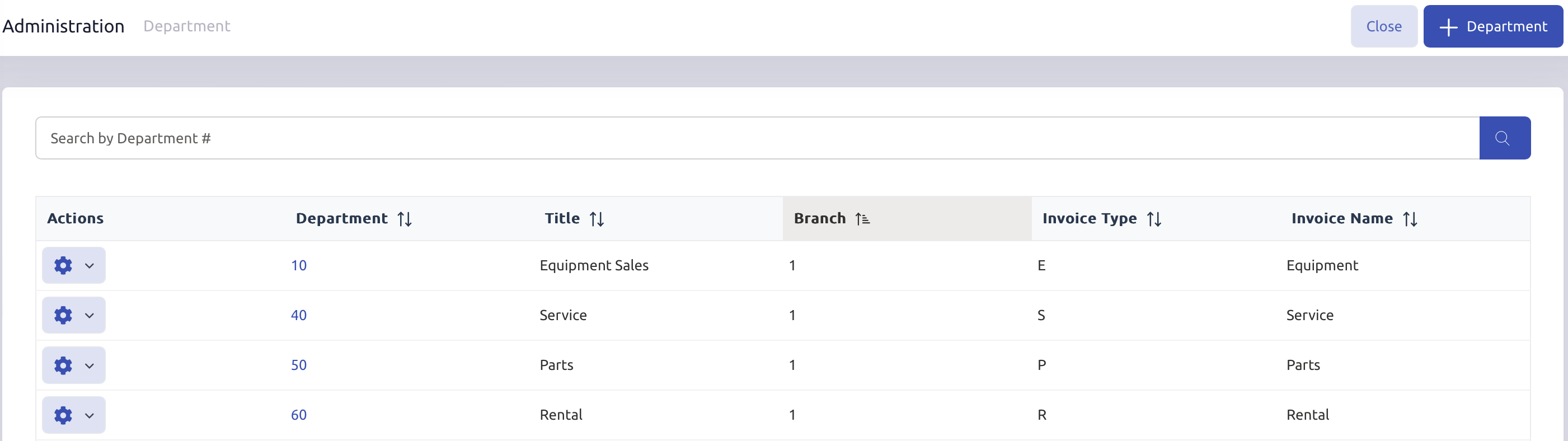This screenshot has width=1568, height=441.
Task: Click branch value 1 in Equipment Sales row
Action: (792, 266)
